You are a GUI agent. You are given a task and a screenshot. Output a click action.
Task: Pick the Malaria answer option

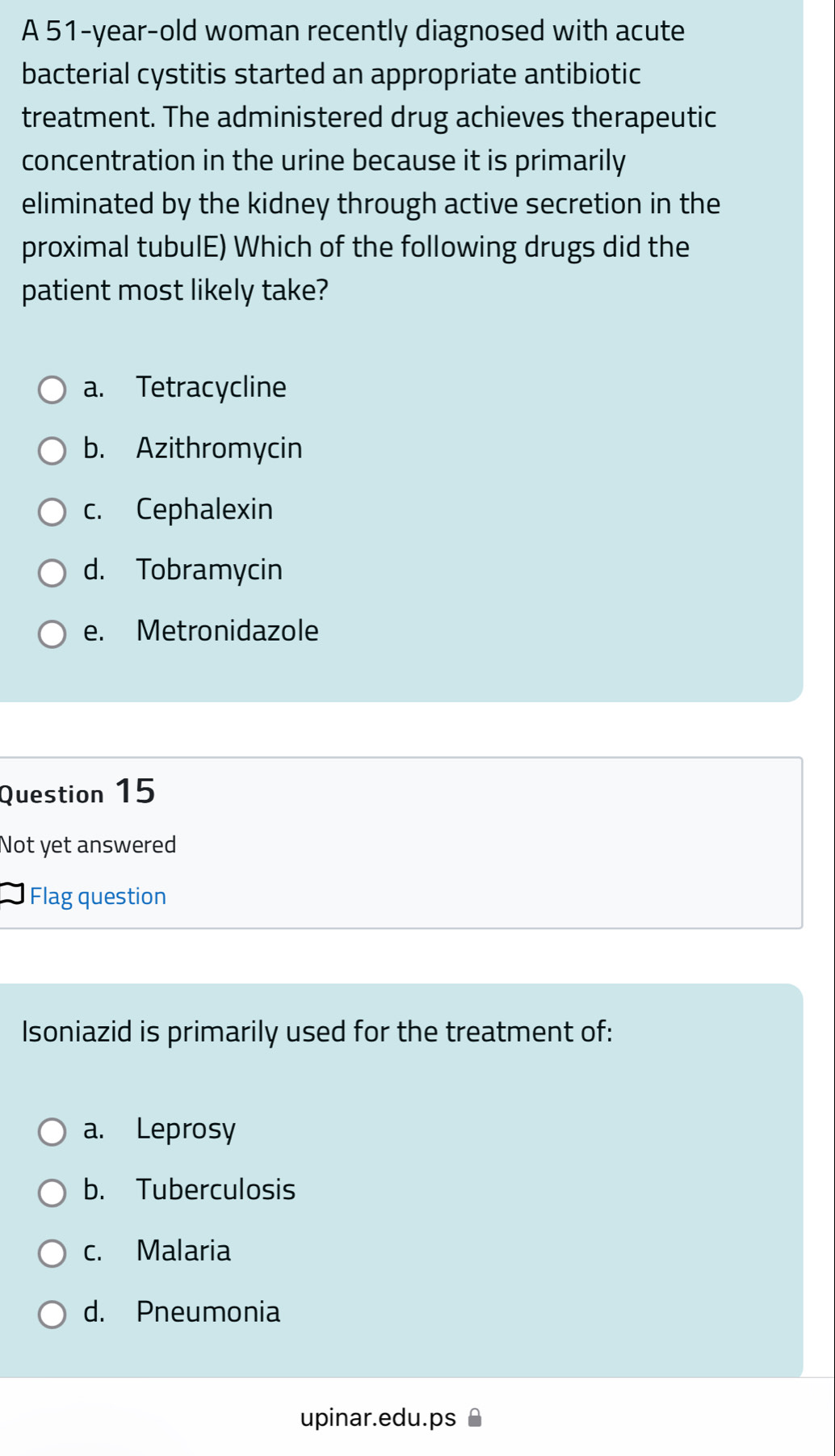point(52,1253)
